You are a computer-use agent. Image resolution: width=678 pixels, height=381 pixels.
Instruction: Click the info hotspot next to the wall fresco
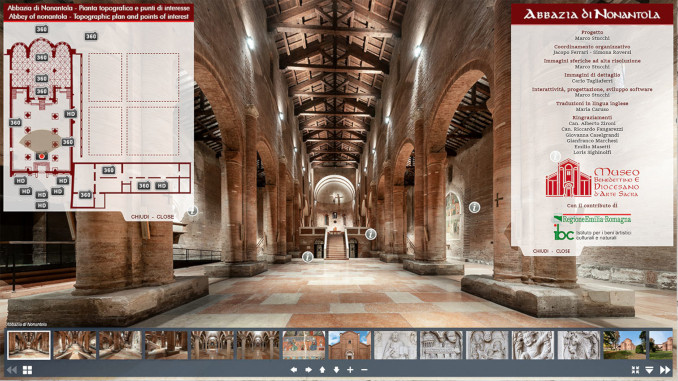(x=474, y=208)
